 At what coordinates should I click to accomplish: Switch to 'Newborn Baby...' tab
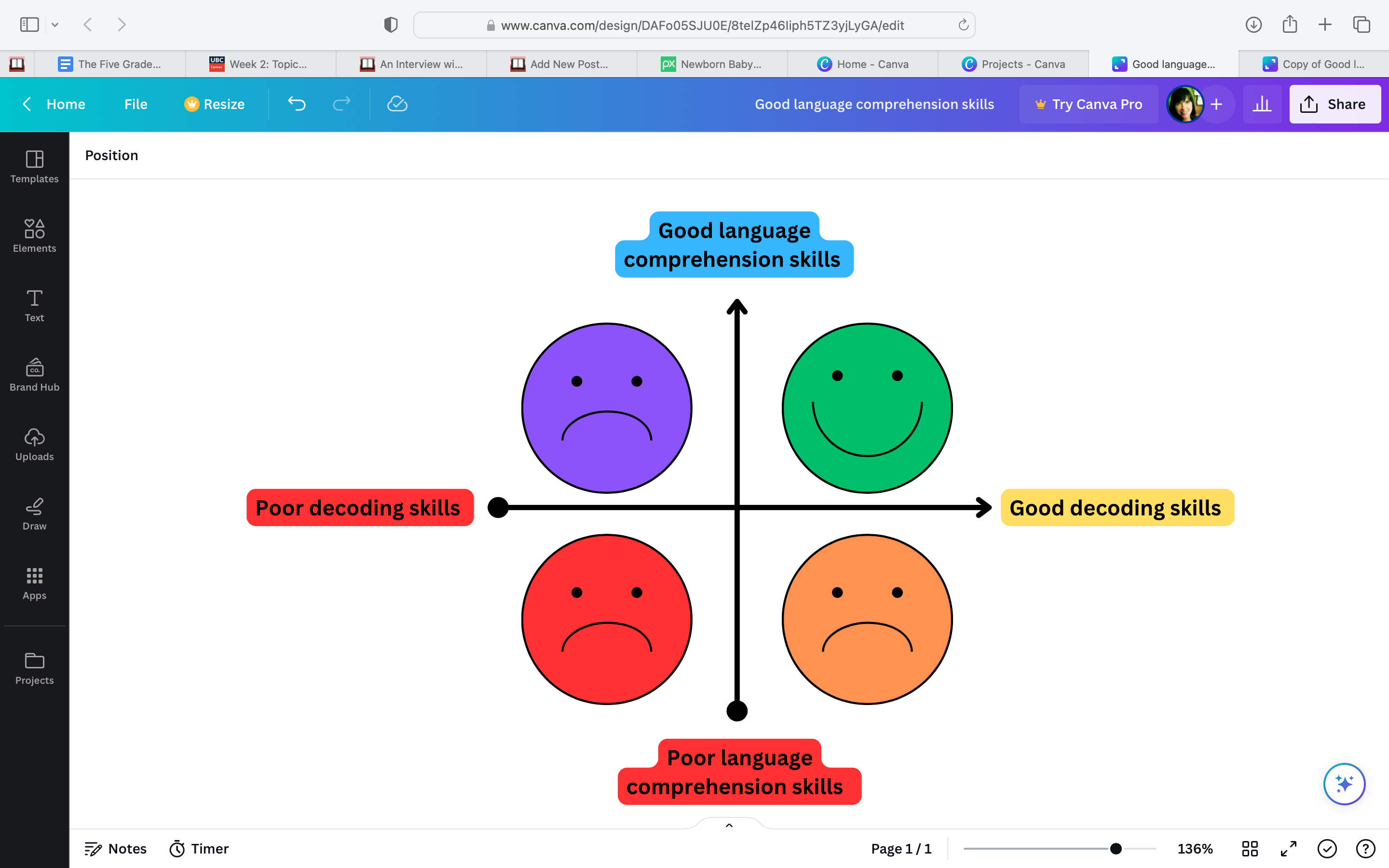click(712, 64)
